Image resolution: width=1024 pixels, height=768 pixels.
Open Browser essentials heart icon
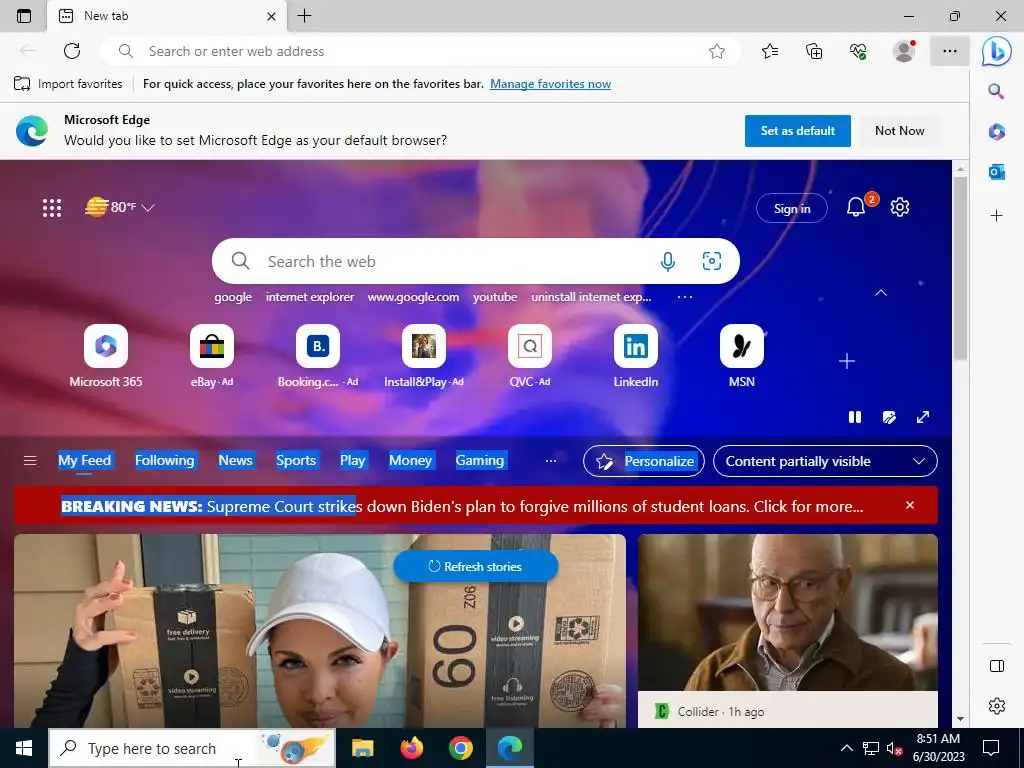(858, 51)
